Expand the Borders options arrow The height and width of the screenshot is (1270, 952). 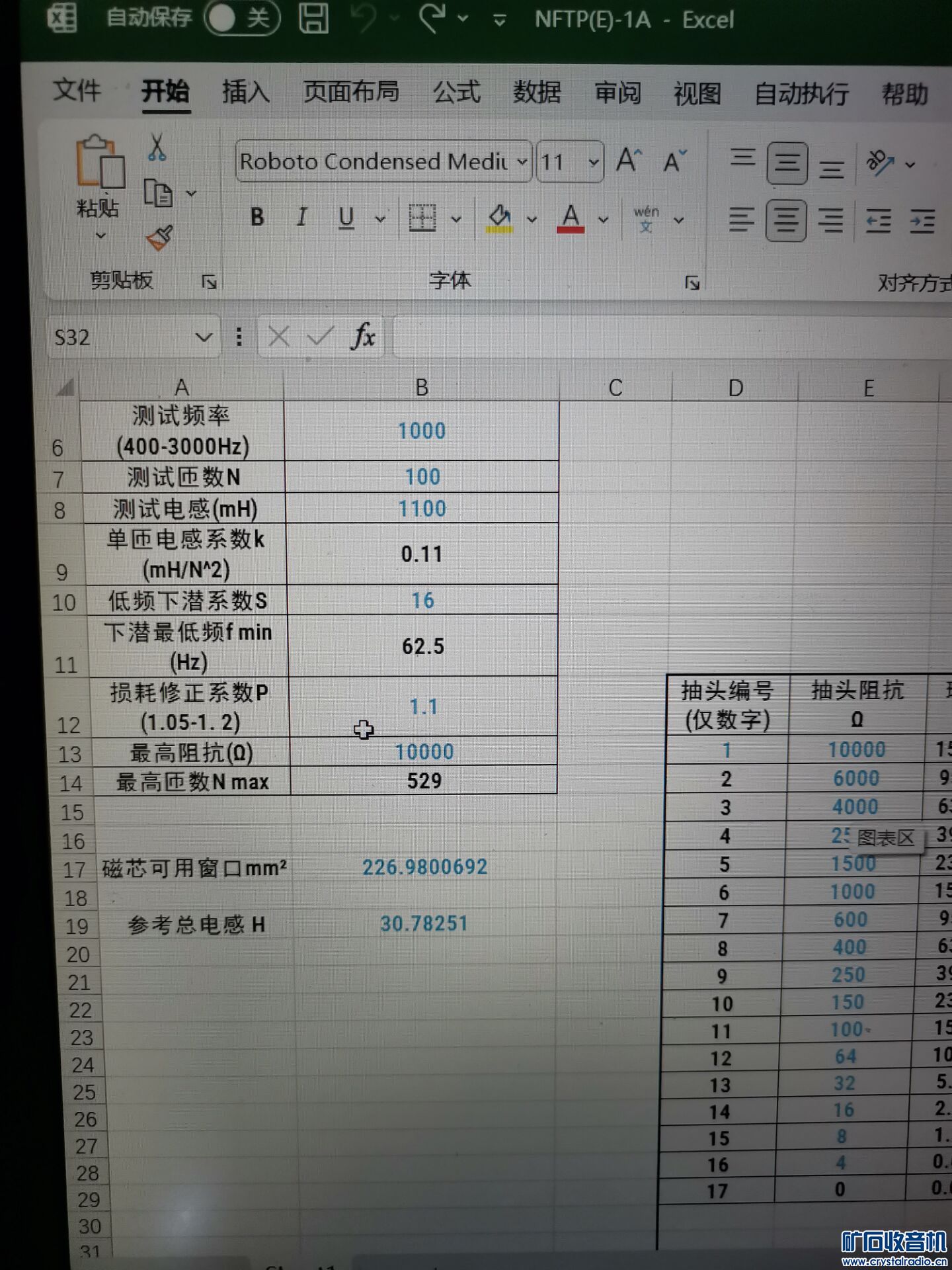[456, 219]
